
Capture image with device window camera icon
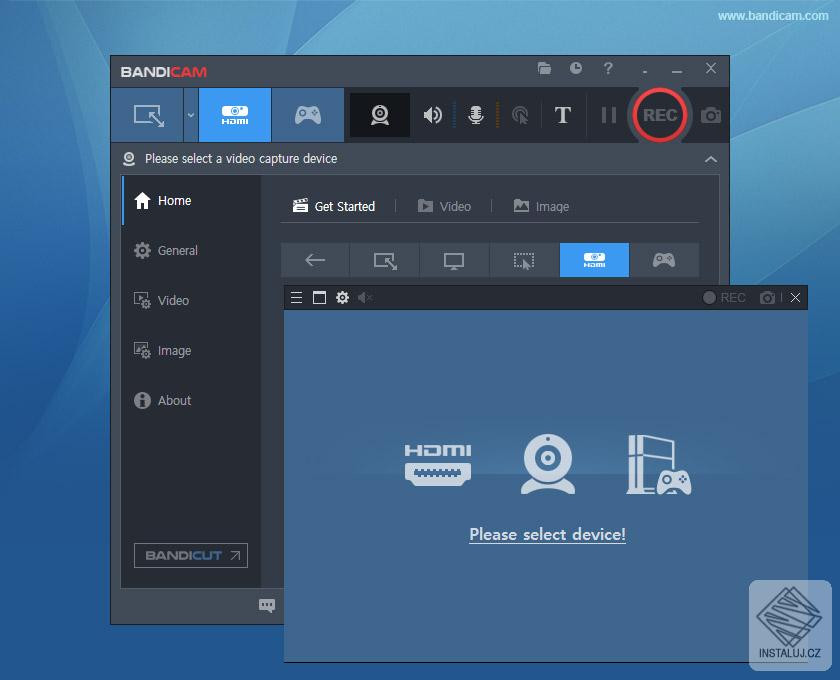tap(767, 297)
